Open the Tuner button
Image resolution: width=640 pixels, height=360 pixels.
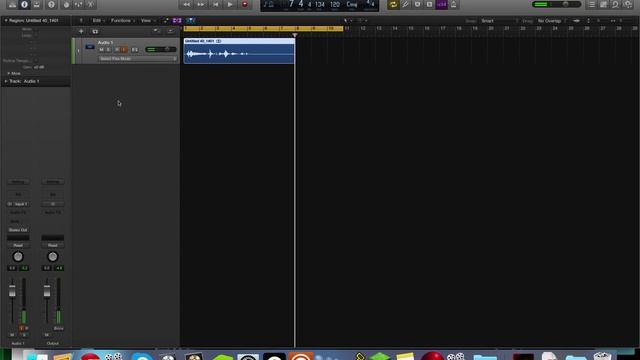[405, 4]
